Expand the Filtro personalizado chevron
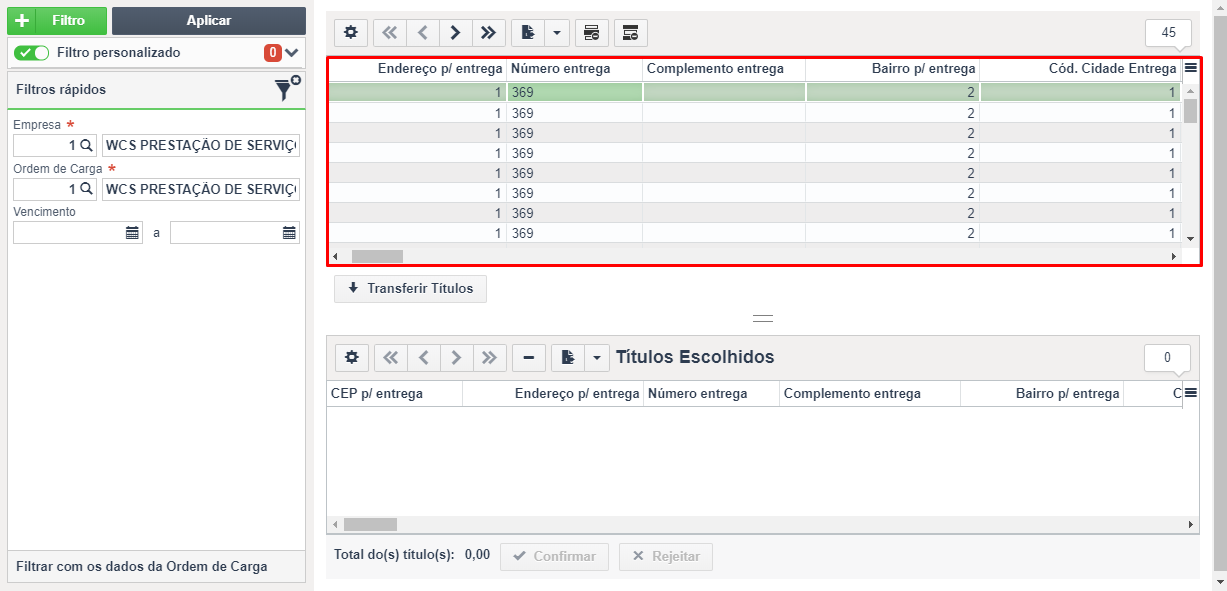Image resolution: width=1227 pixels, height=591 pixels. pos(292,52)
